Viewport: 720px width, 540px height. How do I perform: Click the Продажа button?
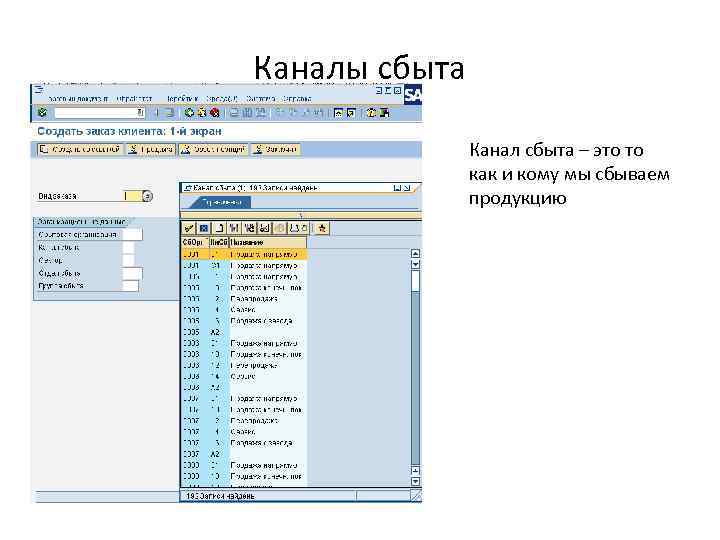click(151, 149)
